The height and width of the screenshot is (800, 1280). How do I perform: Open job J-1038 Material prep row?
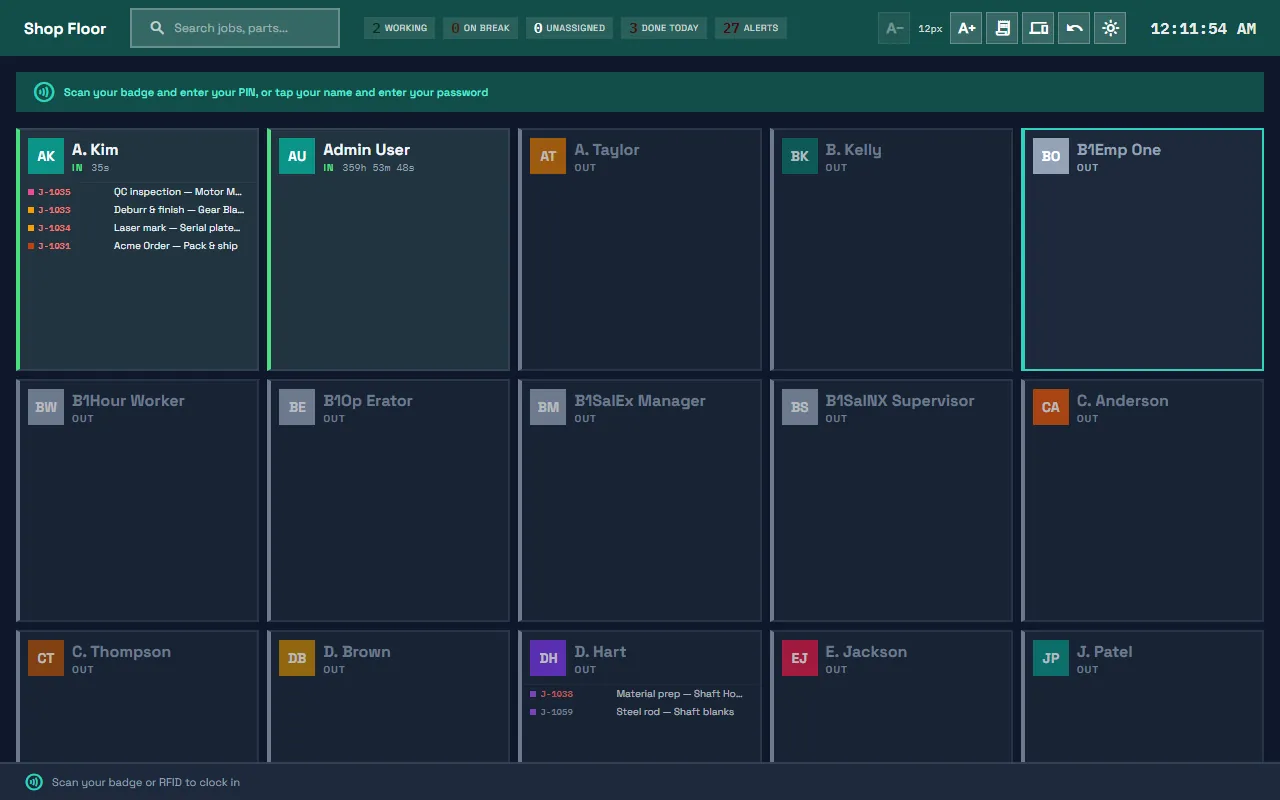click(x=639, y=694)
